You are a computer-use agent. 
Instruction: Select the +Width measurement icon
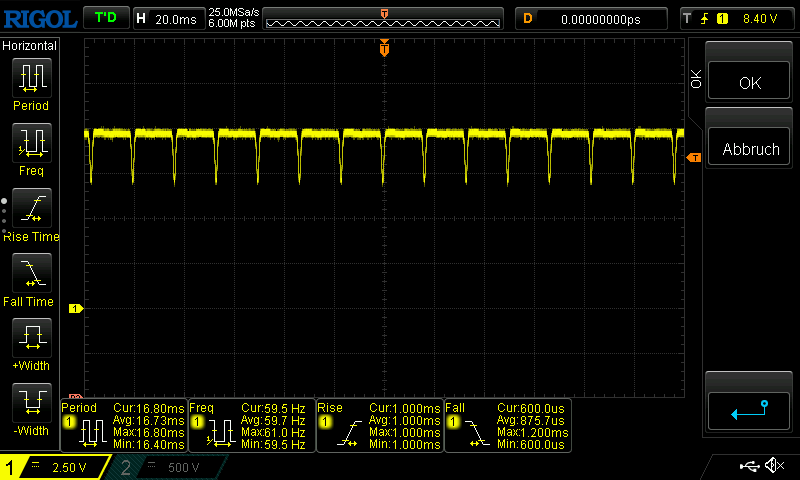31,337
